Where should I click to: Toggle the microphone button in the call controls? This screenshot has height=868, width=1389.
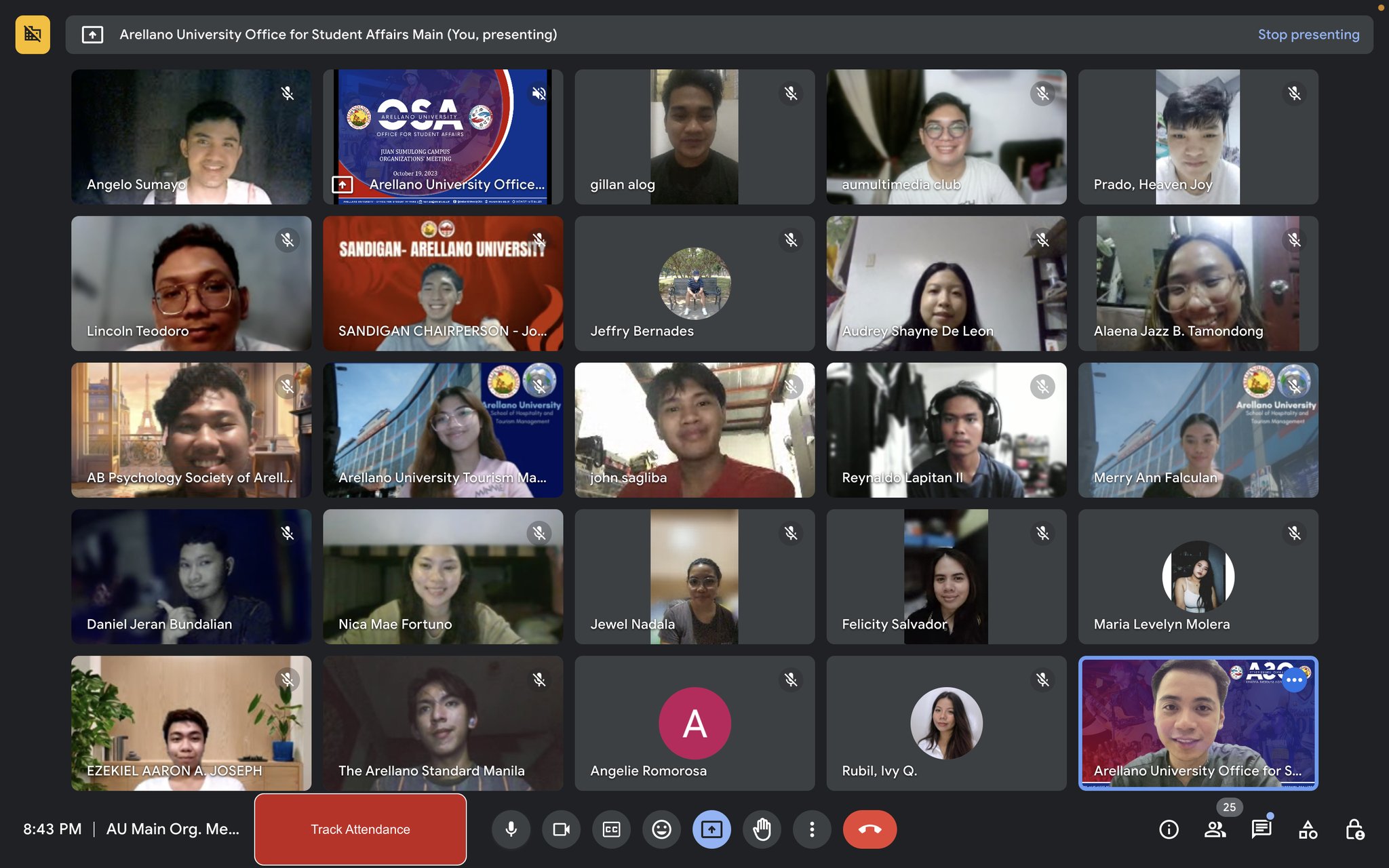click(511, 829)
